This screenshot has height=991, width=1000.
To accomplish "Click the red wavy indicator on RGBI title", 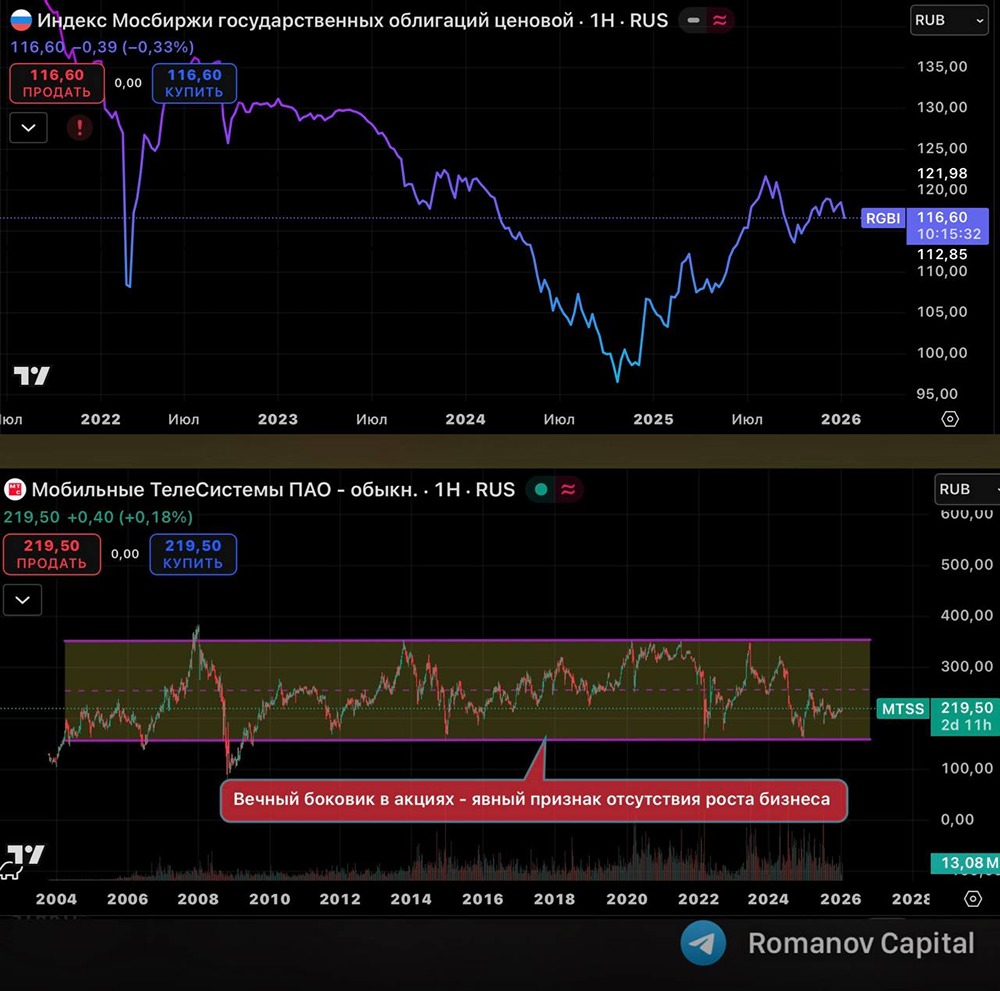I will (719, 20).
